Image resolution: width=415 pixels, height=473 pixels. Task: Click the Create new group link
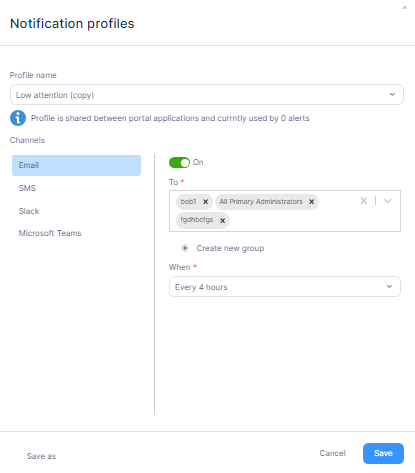click(x=230, y=248)
